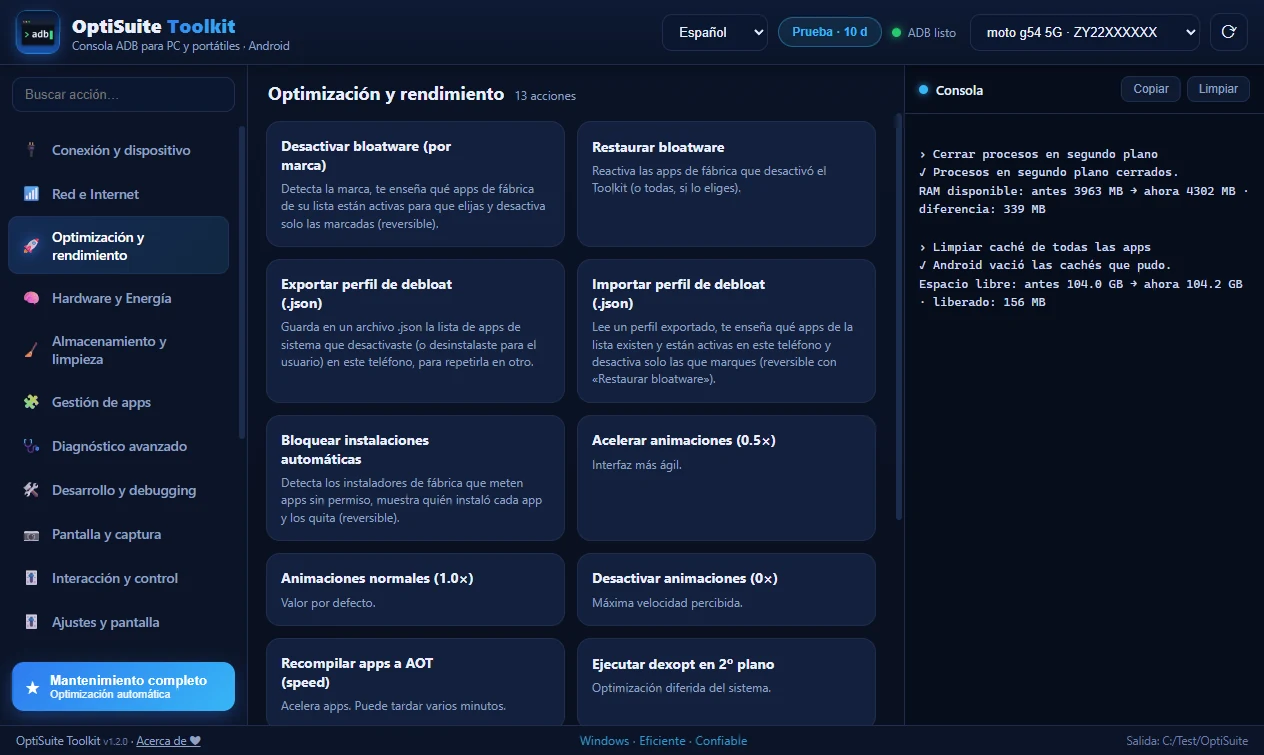Run Ejecutar dexopt en 2º plano
The height and width of the screenshot is (755, 1264).
click(726, 683)
